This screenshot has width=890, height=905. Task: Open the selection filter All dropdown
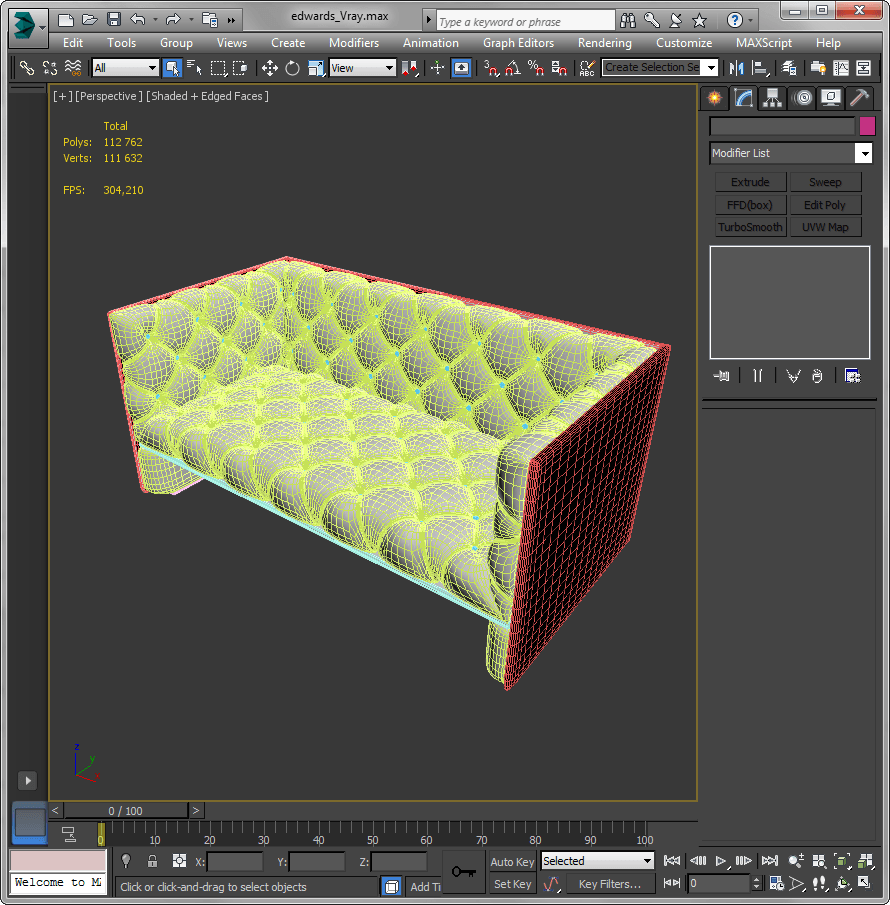coord(126,68)
